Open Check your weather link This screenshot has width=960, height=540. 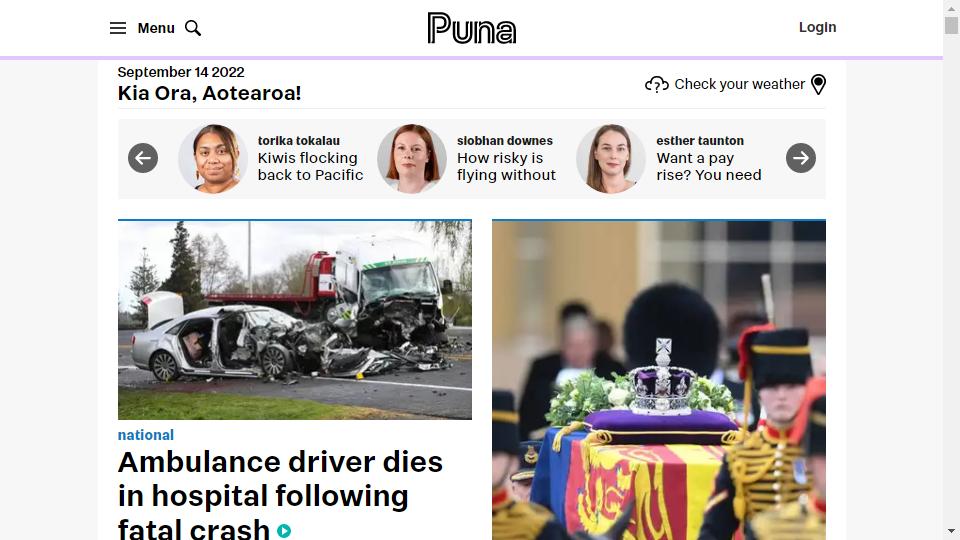click(740, 84)
